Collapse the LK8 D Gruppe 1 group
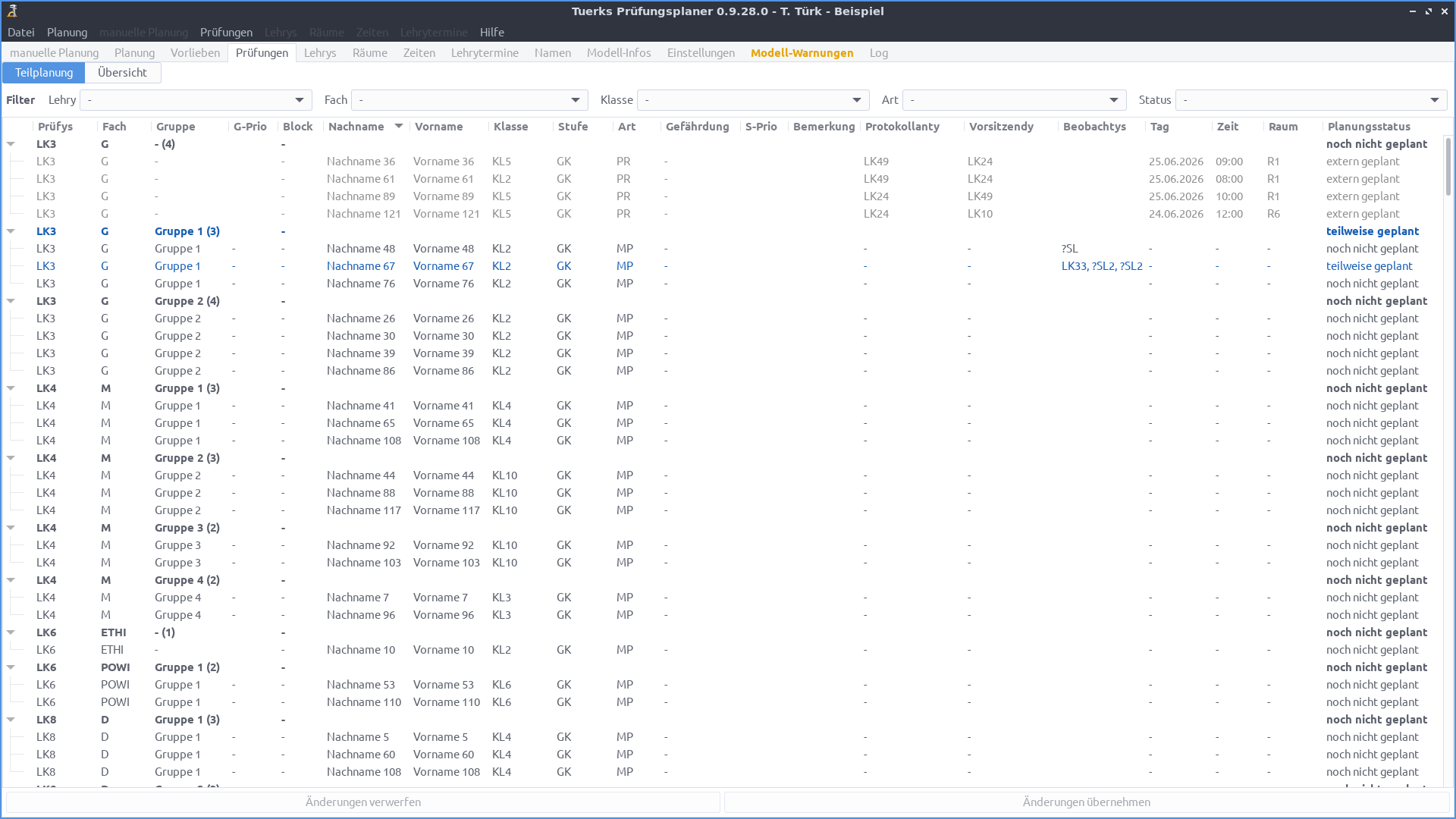Viewport: 1456px width, 819px height. 11,720
